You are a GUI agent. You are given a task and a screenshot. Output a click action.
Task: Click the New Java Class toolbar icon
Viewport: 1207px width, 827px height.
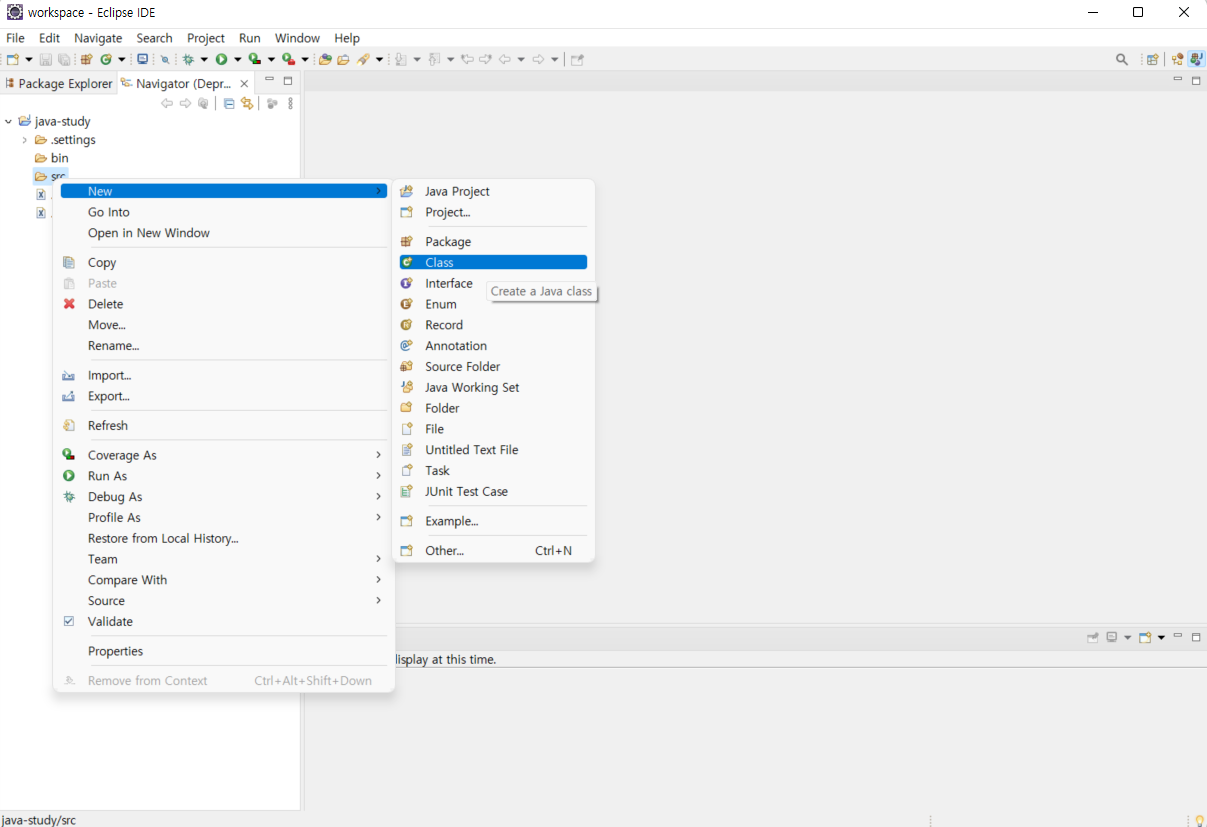[106, 60]
